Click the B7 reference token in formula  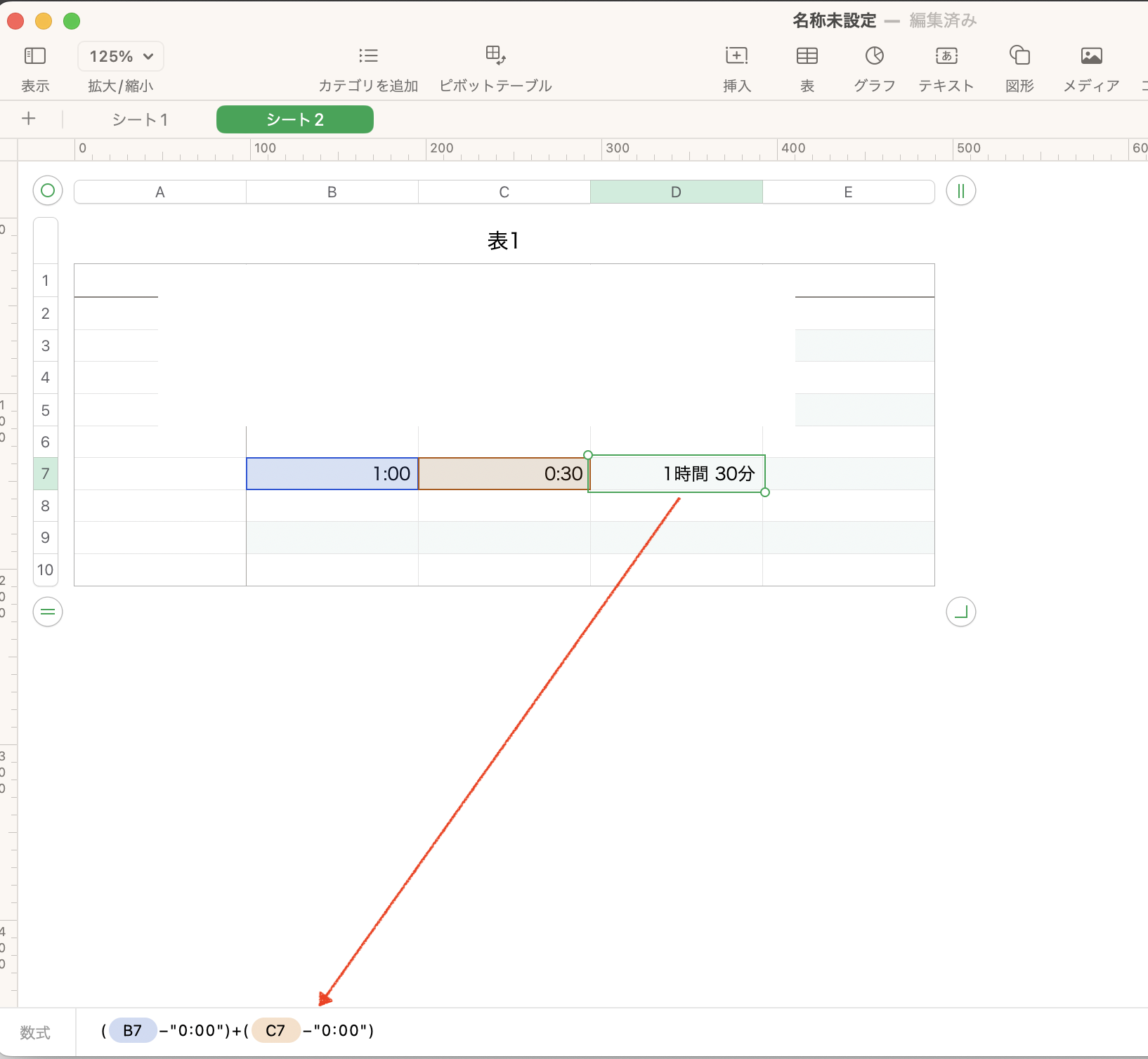pyautogui.click(x=133, y=1030)
